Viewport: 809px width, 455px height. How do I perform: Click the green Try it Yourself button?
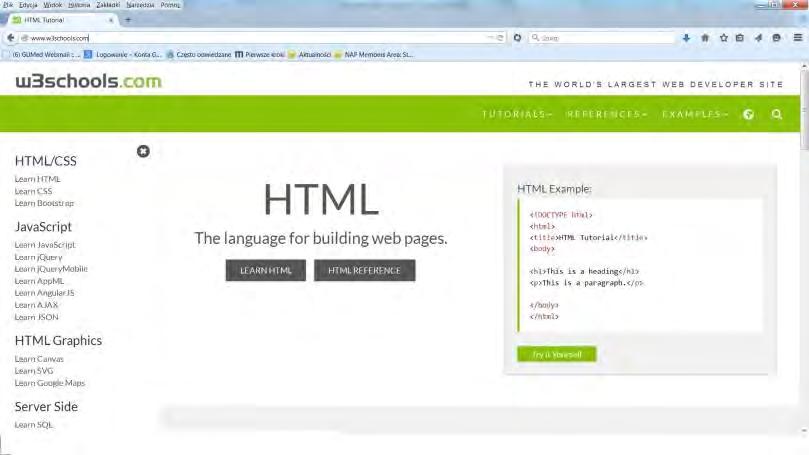[557, 354]
